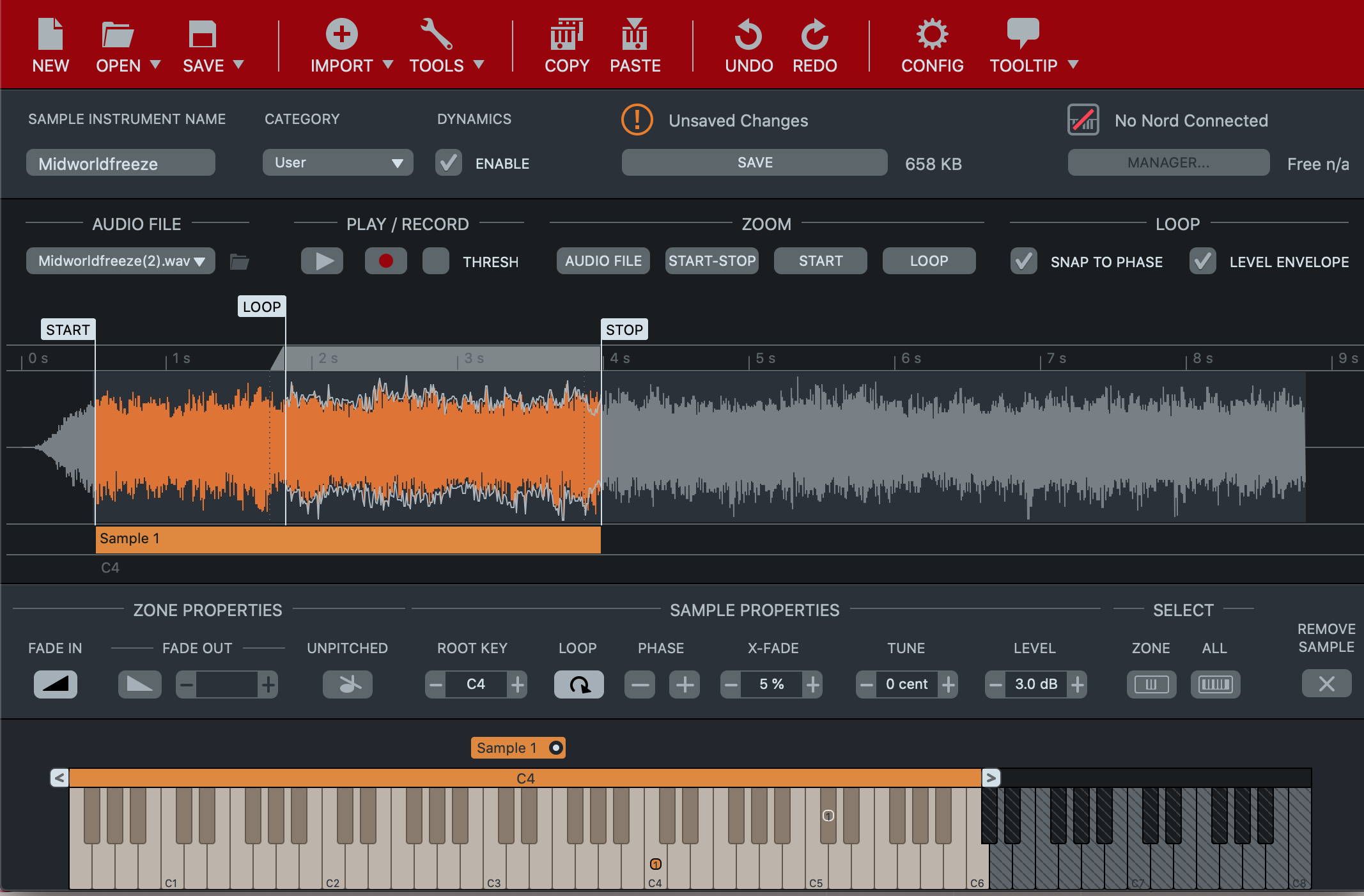Click the Fade Out ramp icon
This screenshot has height=896, width=1364.
[140, 684]
